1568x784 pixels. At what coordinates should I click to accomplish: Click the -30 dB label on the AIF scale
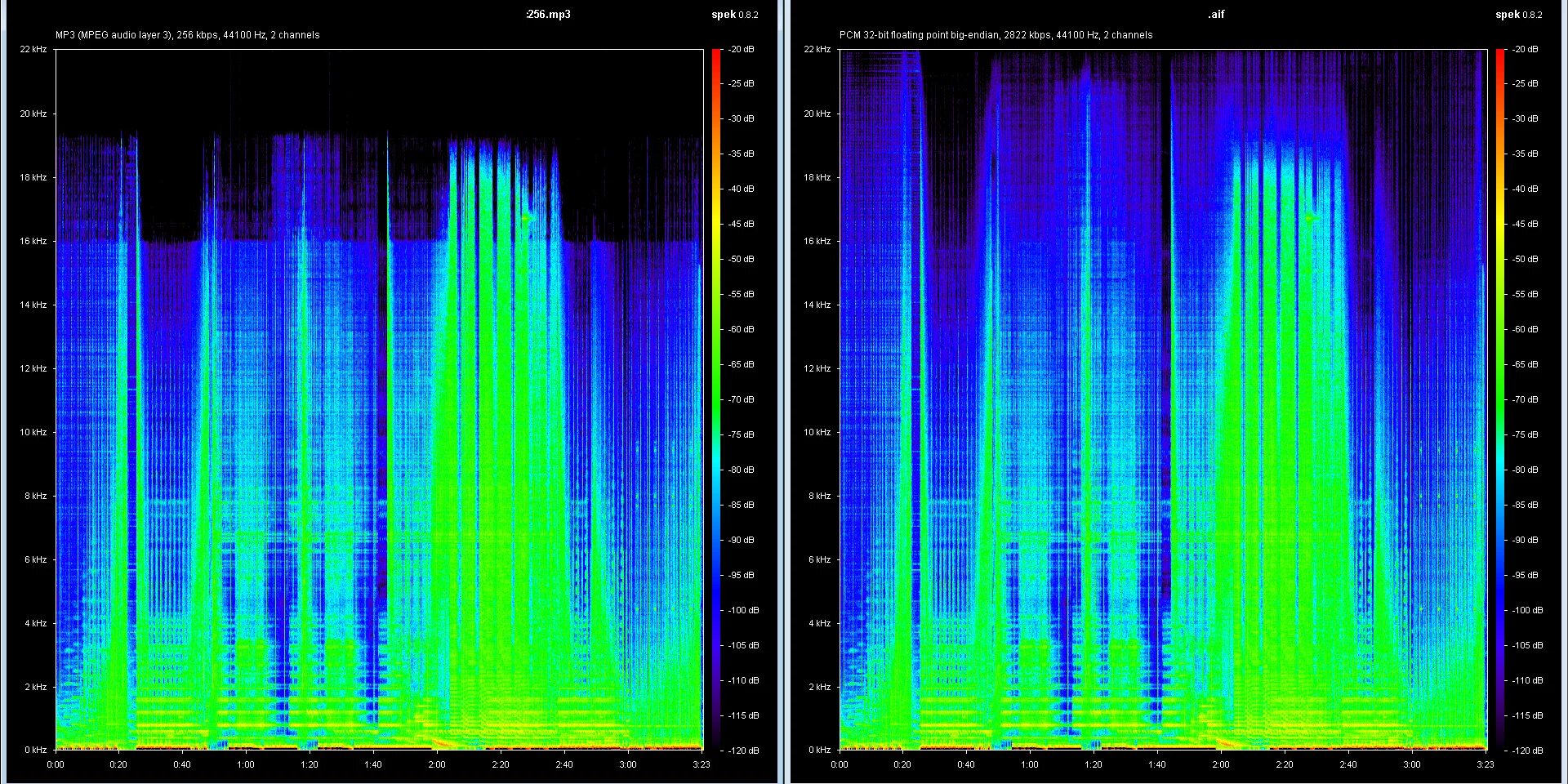pyautogui.click(x=1526, y=118)
